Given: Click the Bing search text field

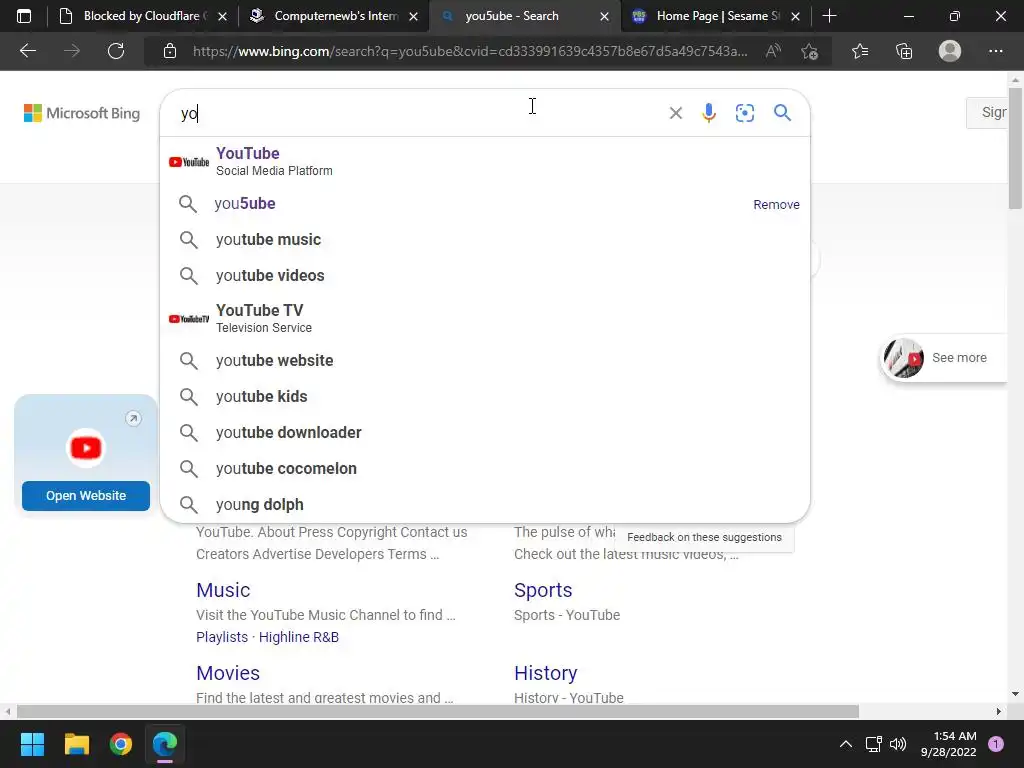Looking at the screenshot, I should 418,114.
